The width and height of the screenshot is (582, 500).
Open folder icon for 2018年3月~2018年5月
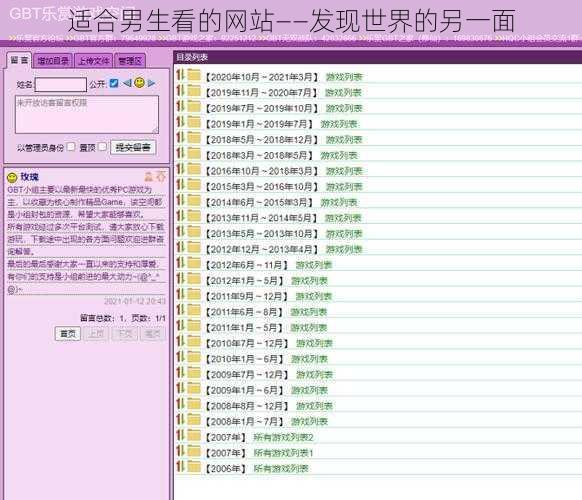[194, 153]
